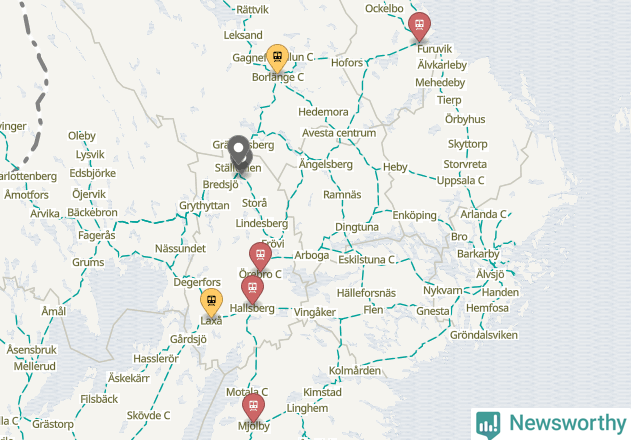Select the Hedemora station label

[x=323, y=112]
